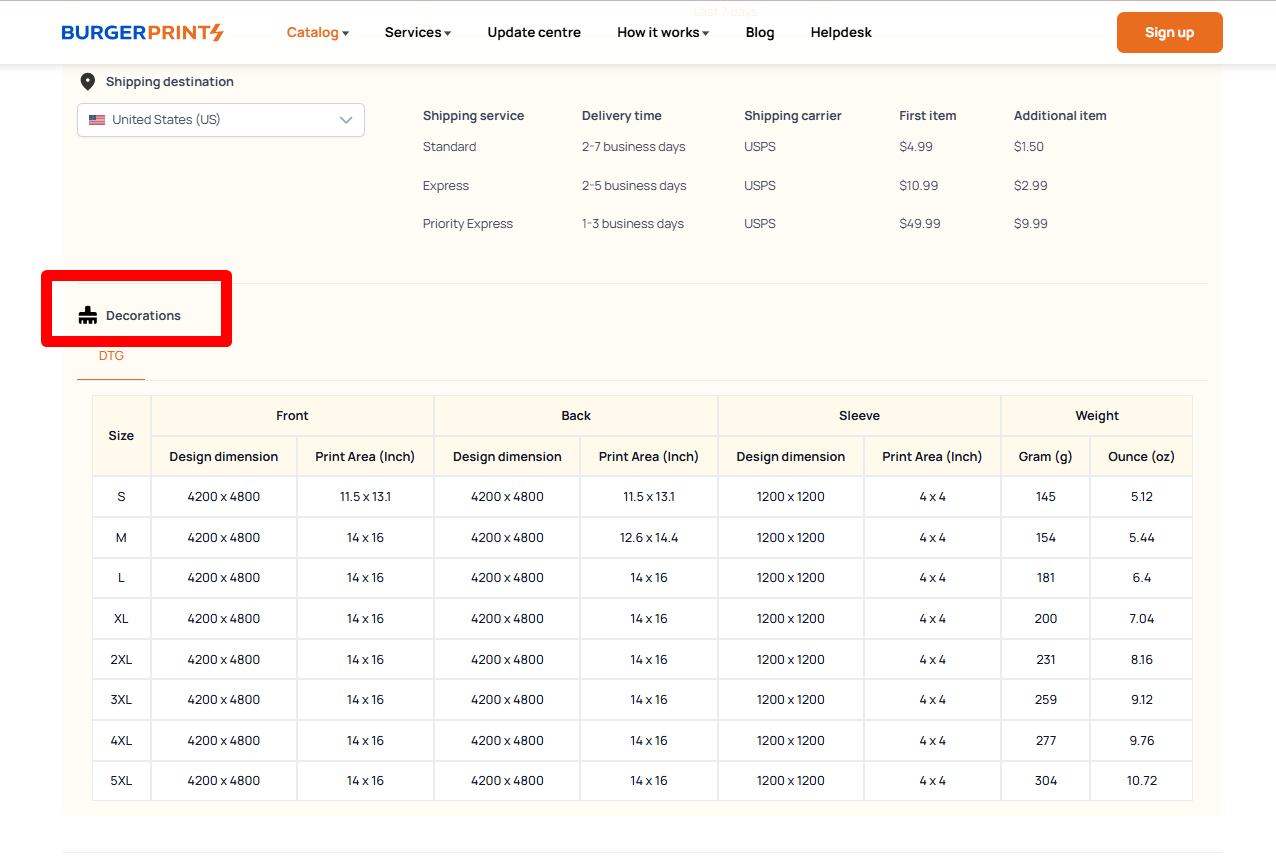Select the DTG decoration tab

111,356
